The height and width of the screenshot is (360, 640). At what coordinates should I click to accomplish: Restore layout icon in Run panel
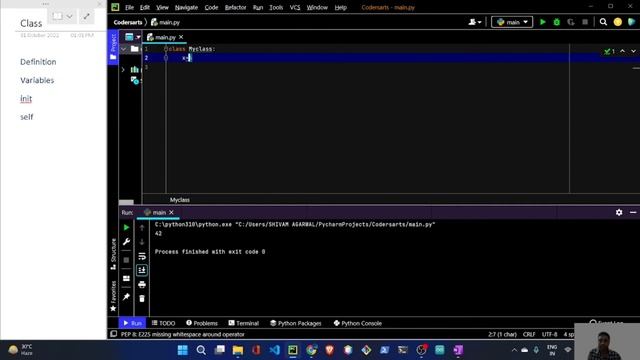126,278
